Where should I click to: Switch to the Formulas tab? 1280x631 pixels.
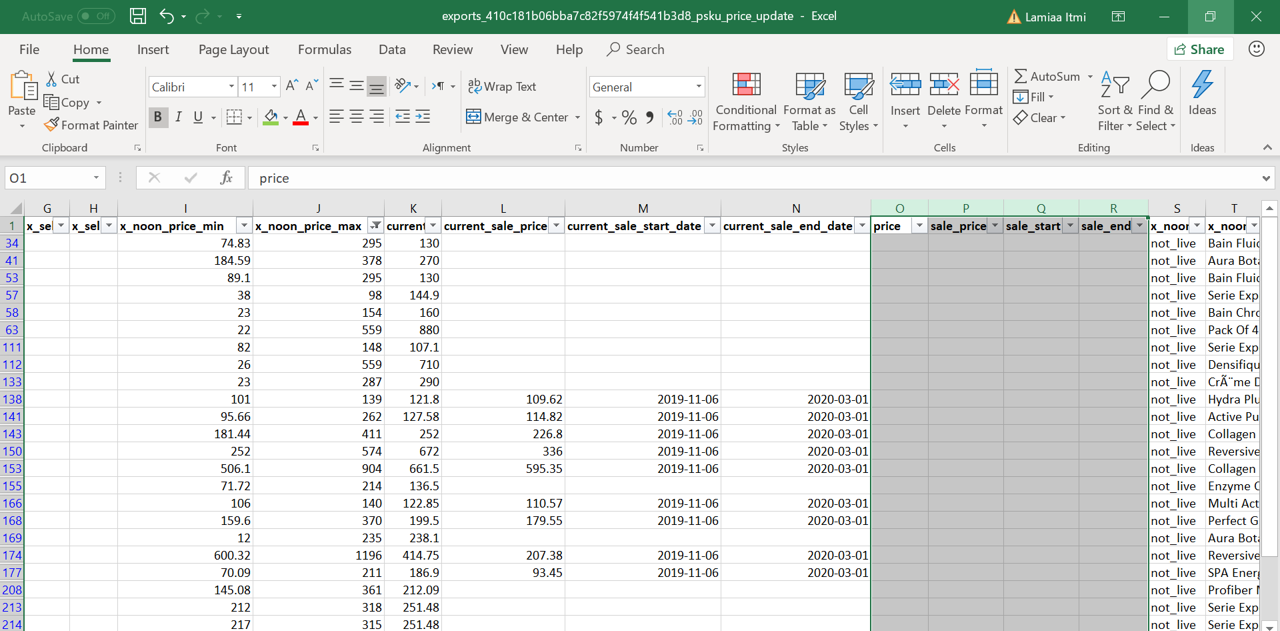point(324,49)
